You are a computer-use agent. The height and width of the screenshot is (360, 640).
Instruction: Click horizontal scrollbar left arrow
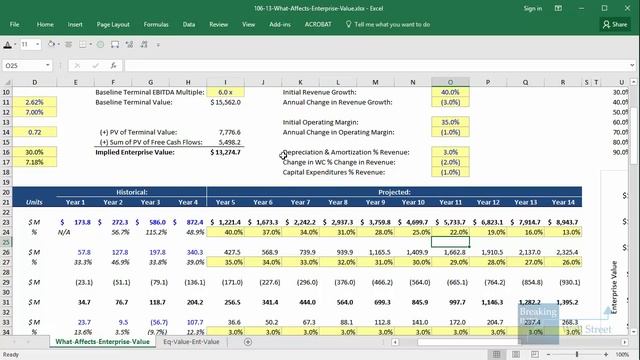click(x=395, y=342)
